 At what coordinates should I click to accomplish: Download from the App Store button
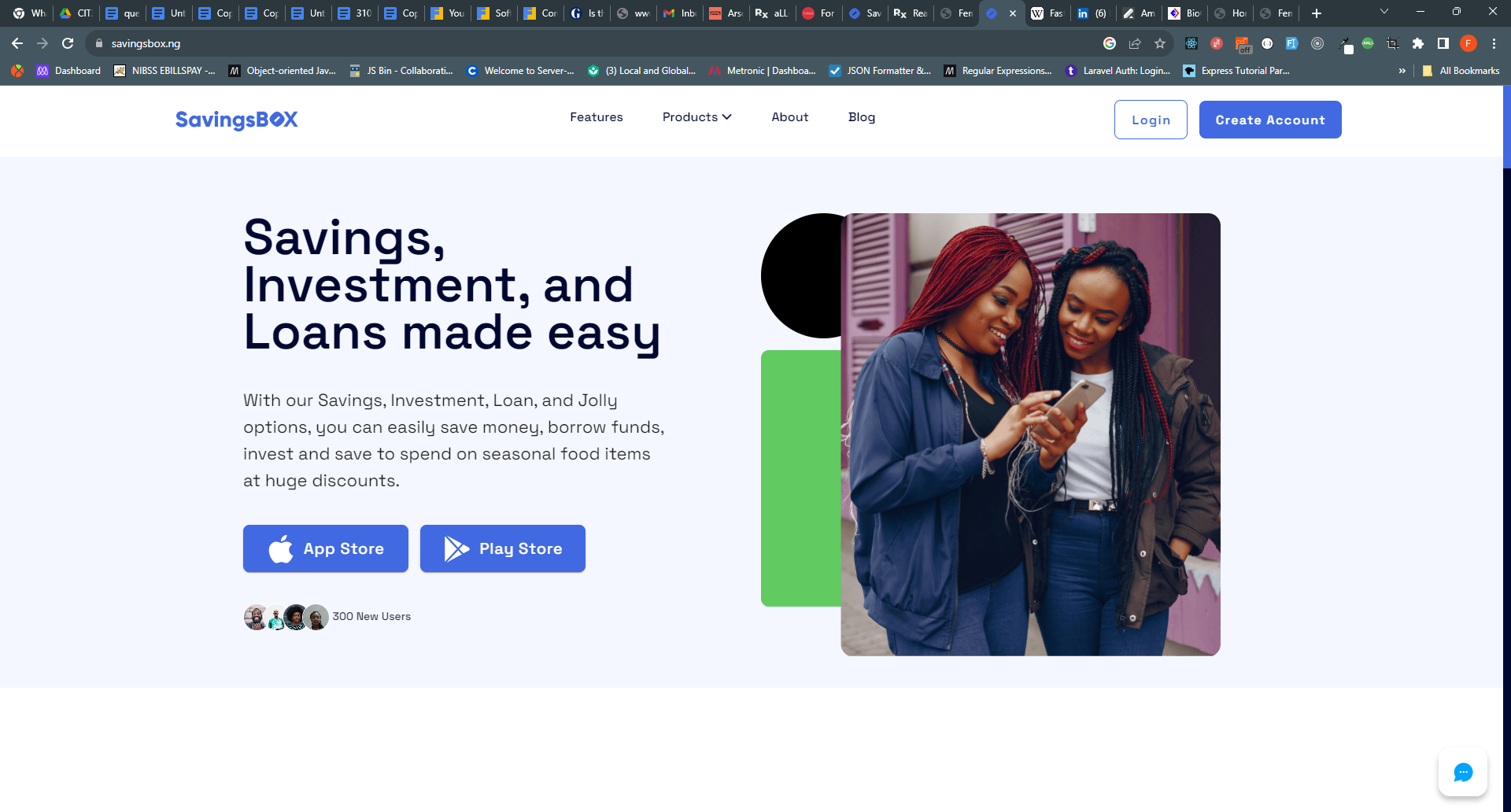click(326, 548)
